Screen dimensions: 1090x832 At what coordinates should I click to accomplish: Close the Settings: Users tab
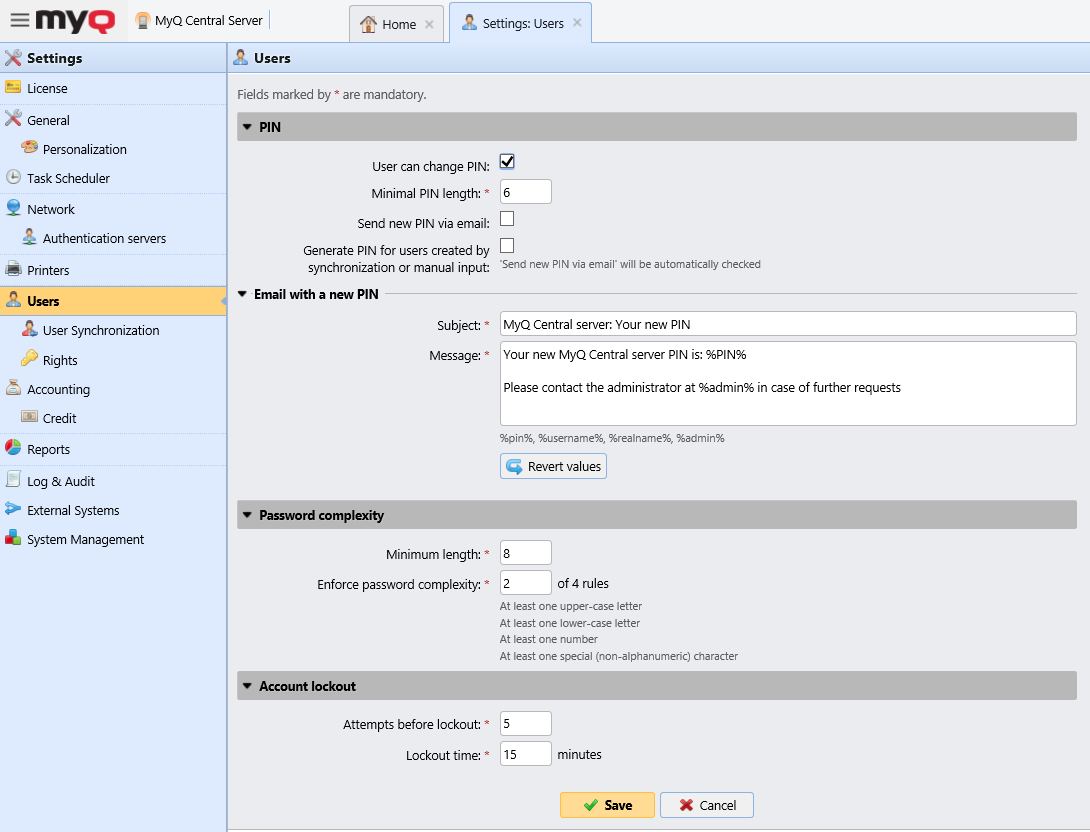click(577, 23)
